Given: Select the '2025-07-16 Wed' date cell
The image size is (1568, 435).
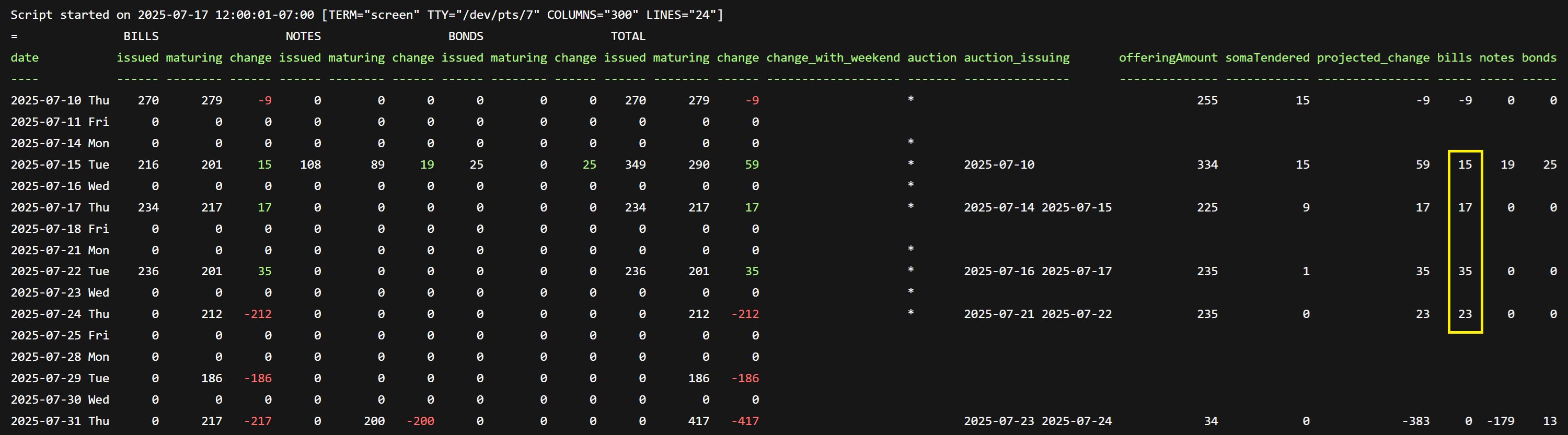Looking at the screenshot, I should pos(60,185).
